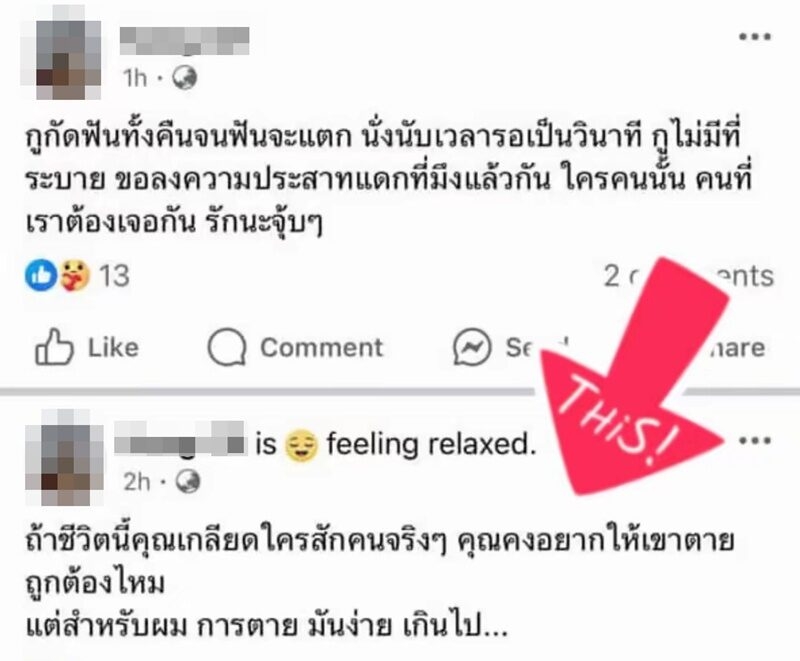The width and height of the screenshot is (800, 661).
Task: Click the Messenger Send icon
Action: click(x=472, y=347)
